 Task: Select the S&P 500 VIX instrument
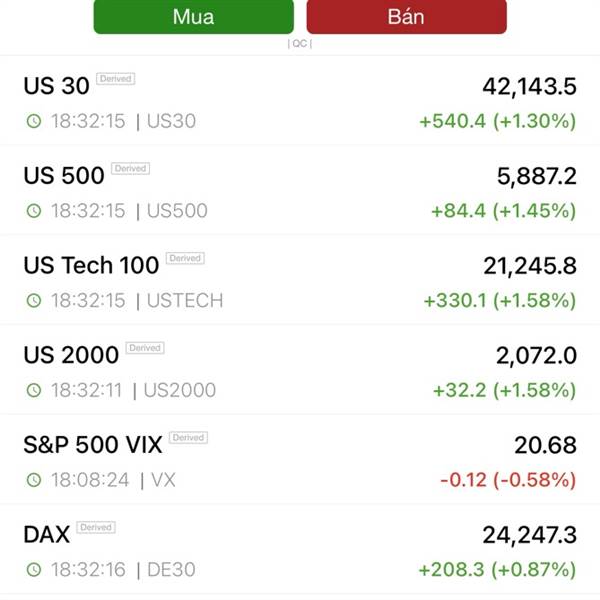coord(300,459)
